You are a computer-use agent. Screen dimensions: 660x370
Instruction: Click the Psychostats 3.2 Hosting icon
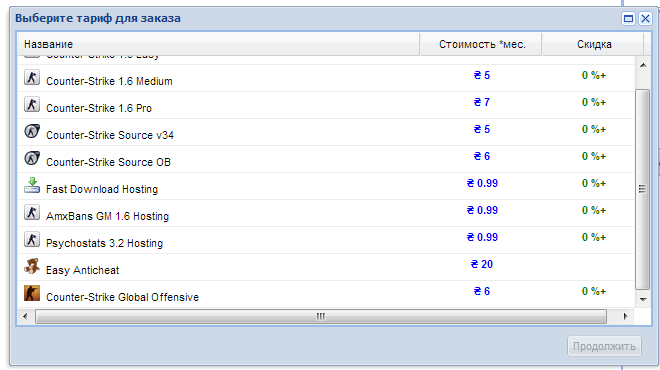pos(32,239)
